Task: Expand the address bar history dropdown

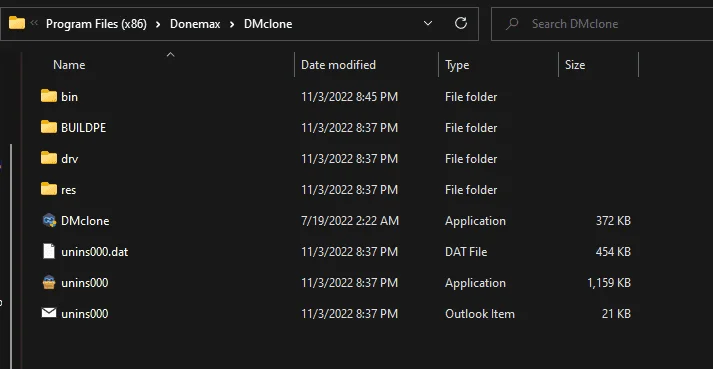Action: pos(428,23)
